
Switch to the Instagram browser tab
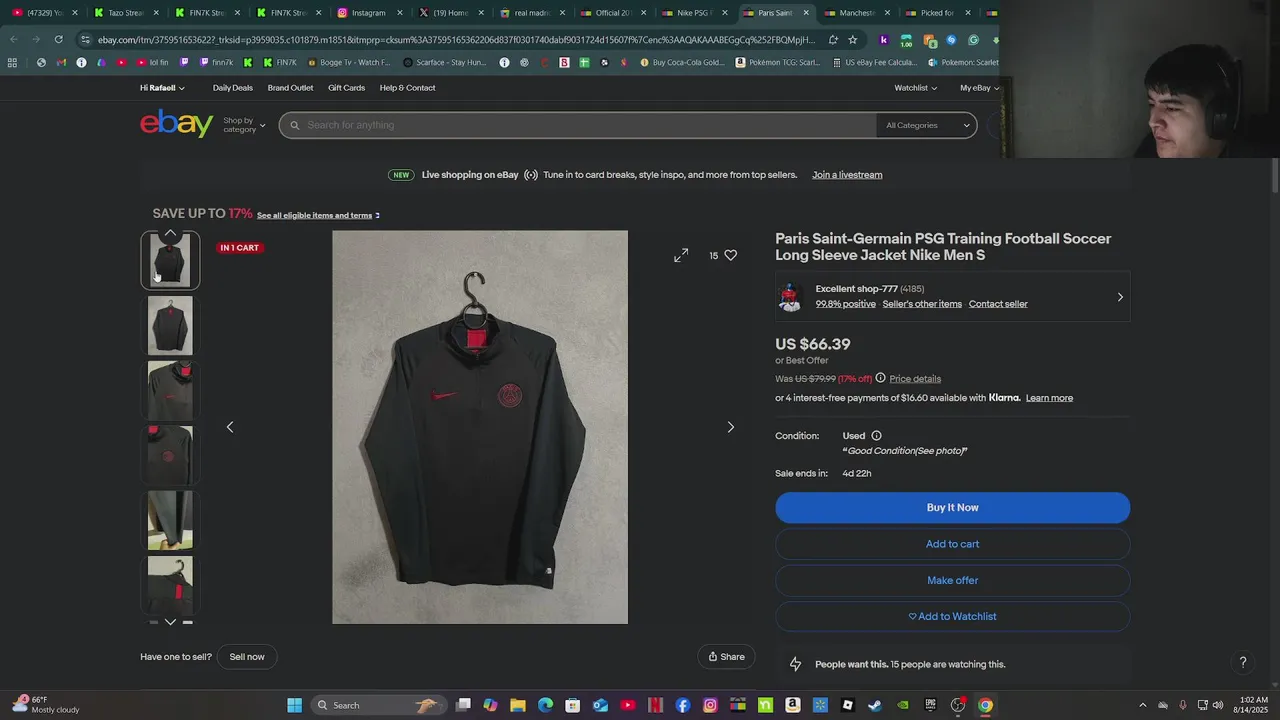click(x=369, y=13)
